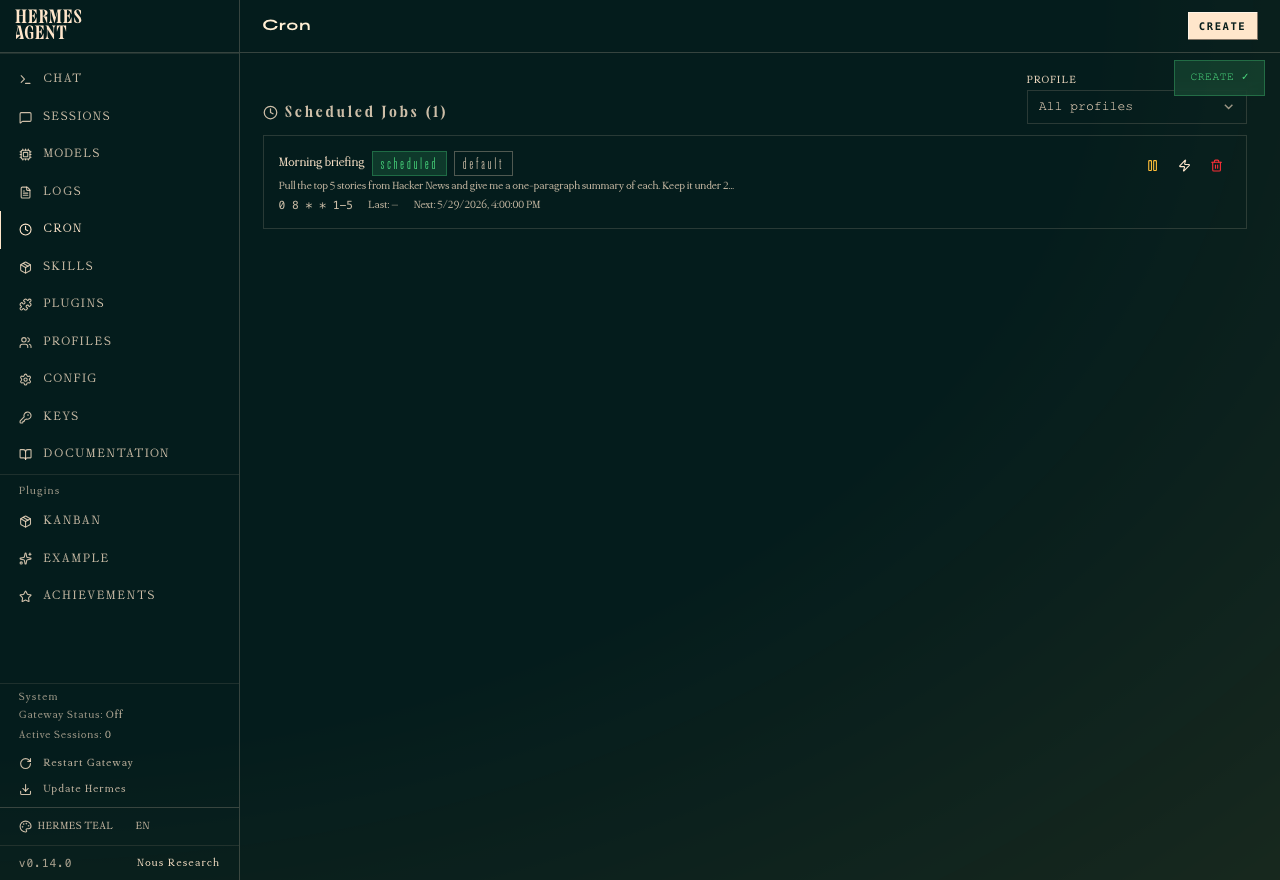Open the Profiles page

[x=119, y=341]
